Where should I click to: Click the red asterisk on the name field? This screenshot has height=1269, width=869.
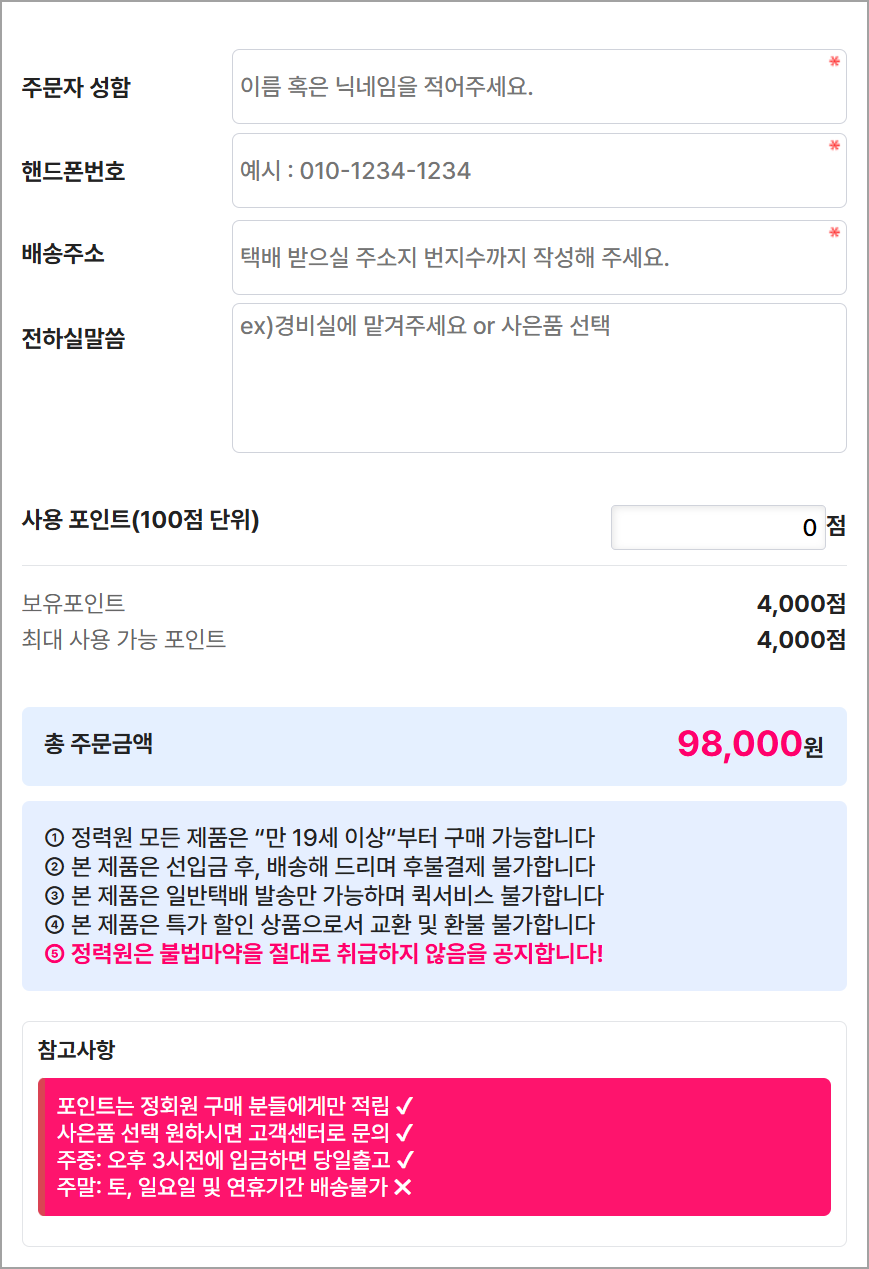tap(834, 62)
